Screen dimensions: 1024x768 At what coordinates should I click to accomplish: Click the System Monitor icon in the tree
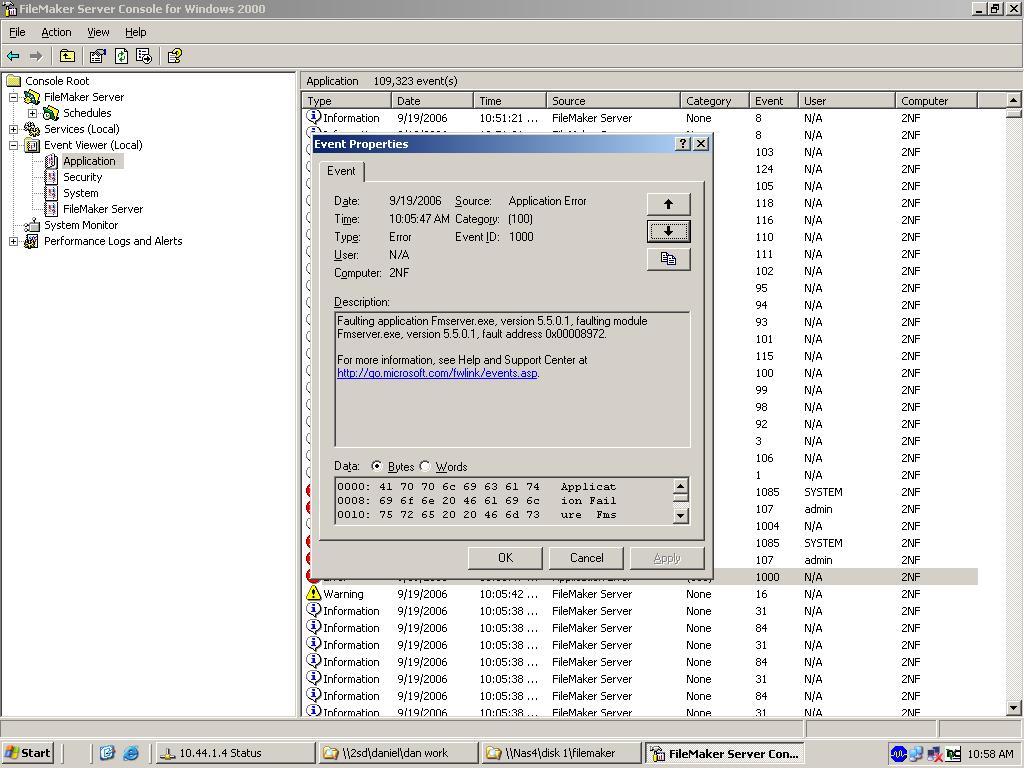tap(32, 225)
